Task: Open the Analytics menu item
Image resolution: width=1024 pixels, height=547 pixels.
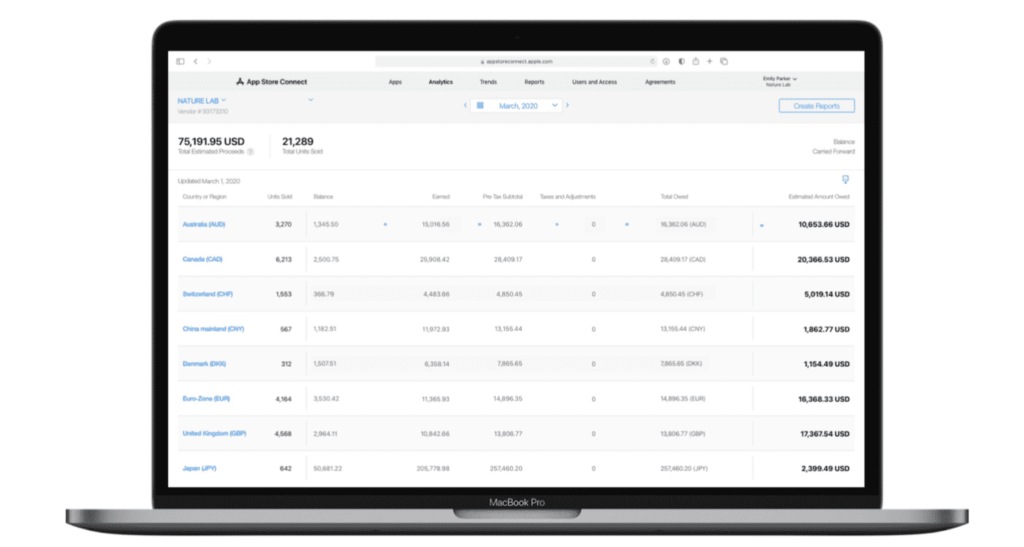Action: tap(440, 82)
